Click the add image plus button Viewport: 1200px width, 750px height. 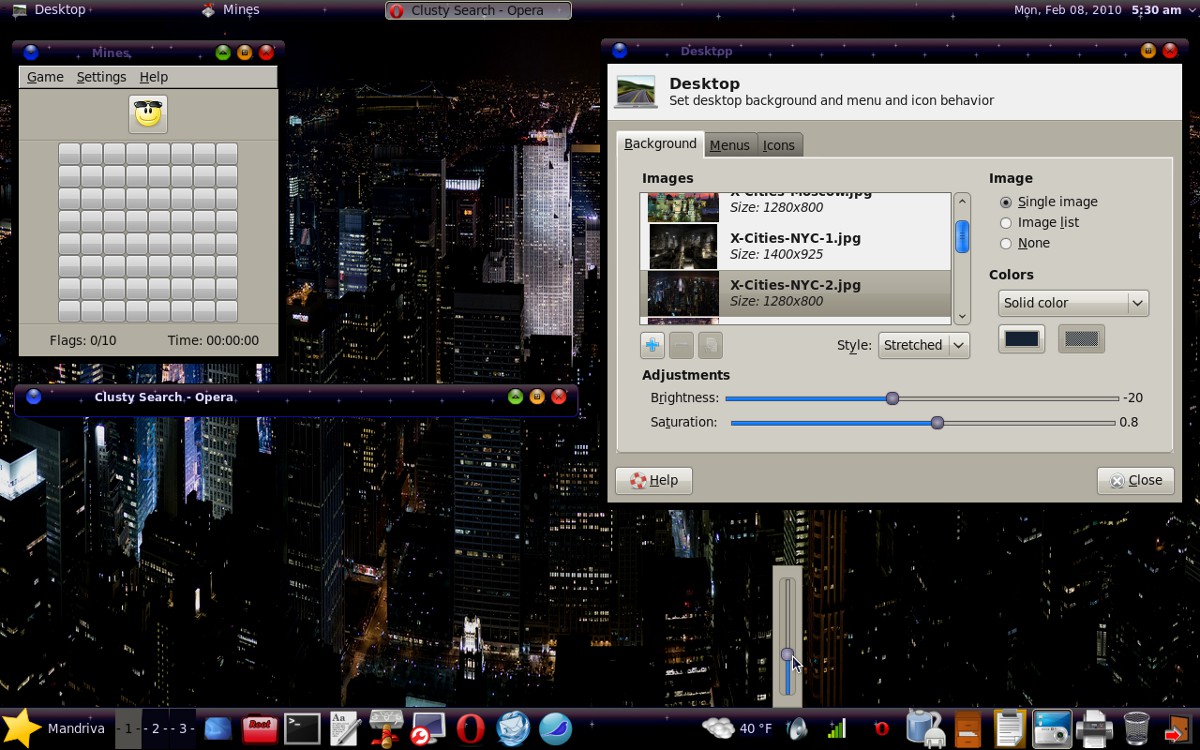point(652,345)
